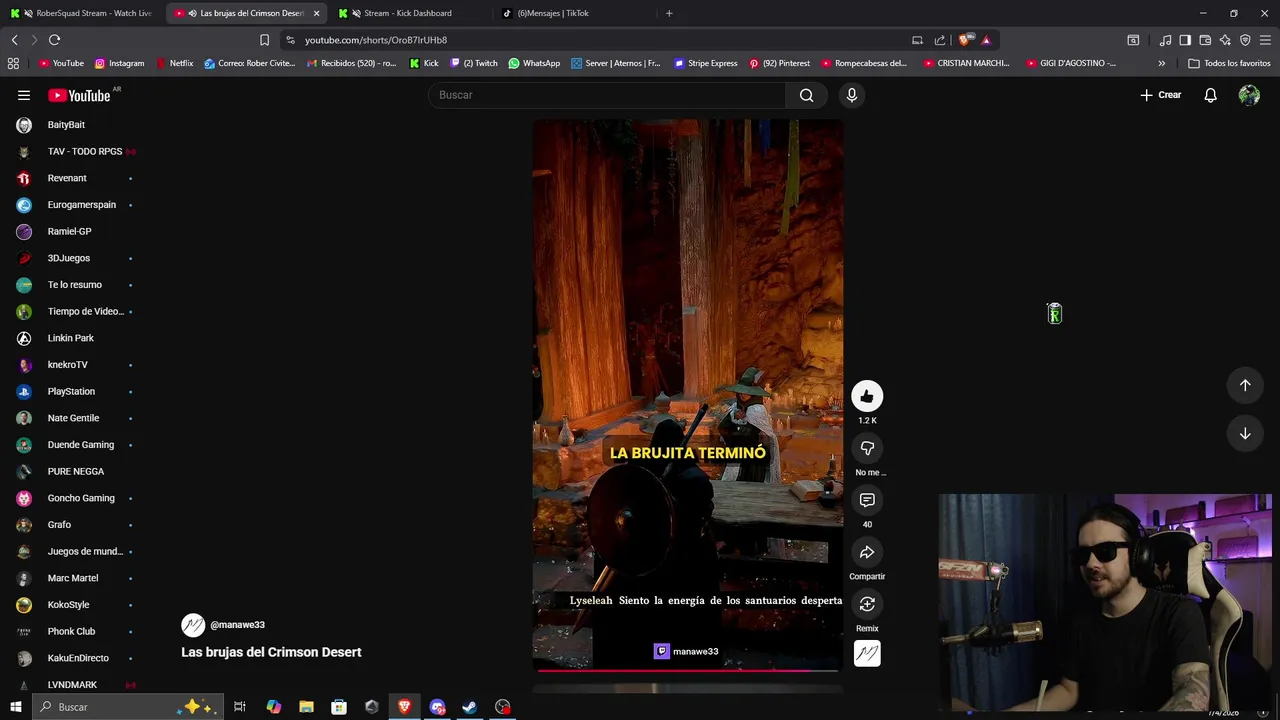Open the media control music note icon
The width and height of the screenshot is (1280, 720).
click(1165, 40)
